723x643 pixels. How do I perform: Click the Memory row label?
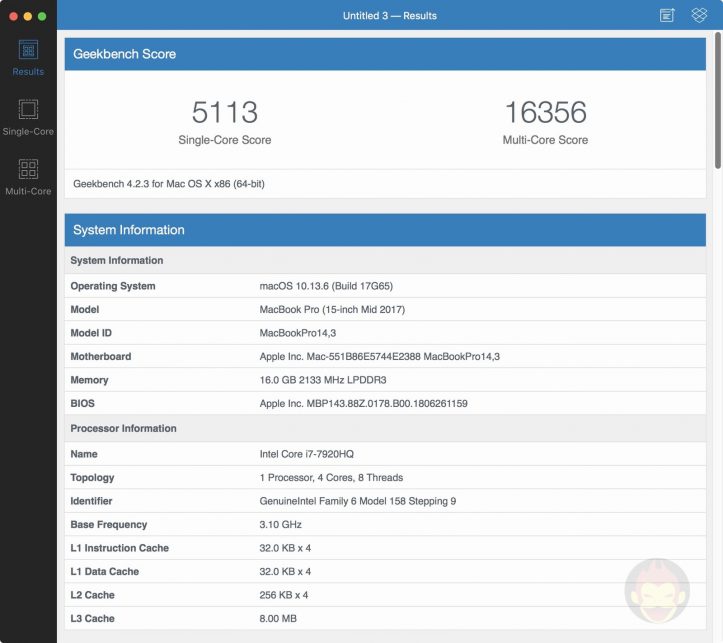tap(89, 380)
